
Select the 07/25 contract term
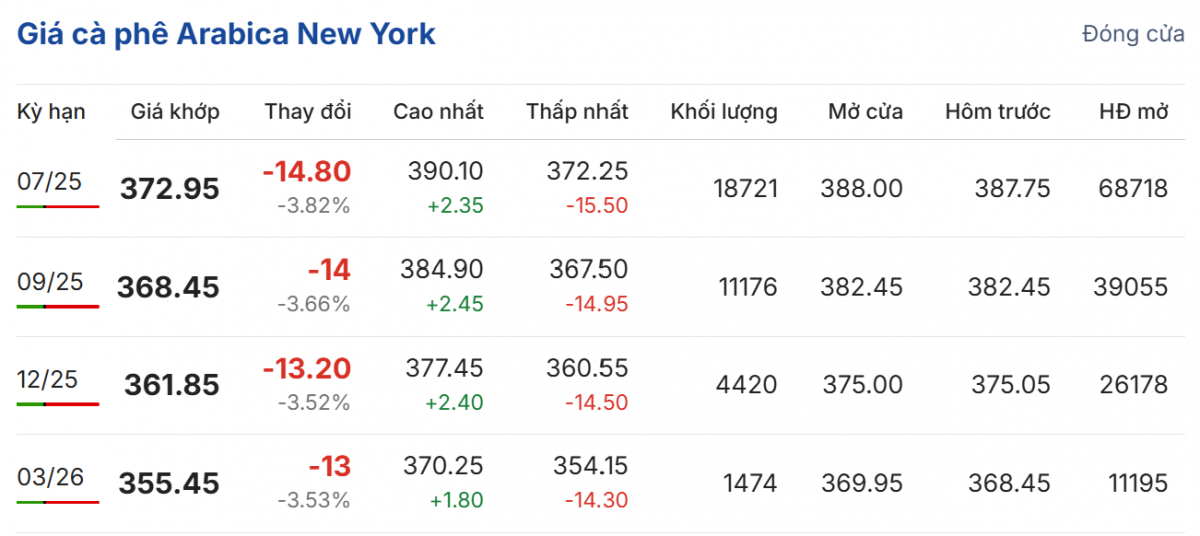click(50, 181)
